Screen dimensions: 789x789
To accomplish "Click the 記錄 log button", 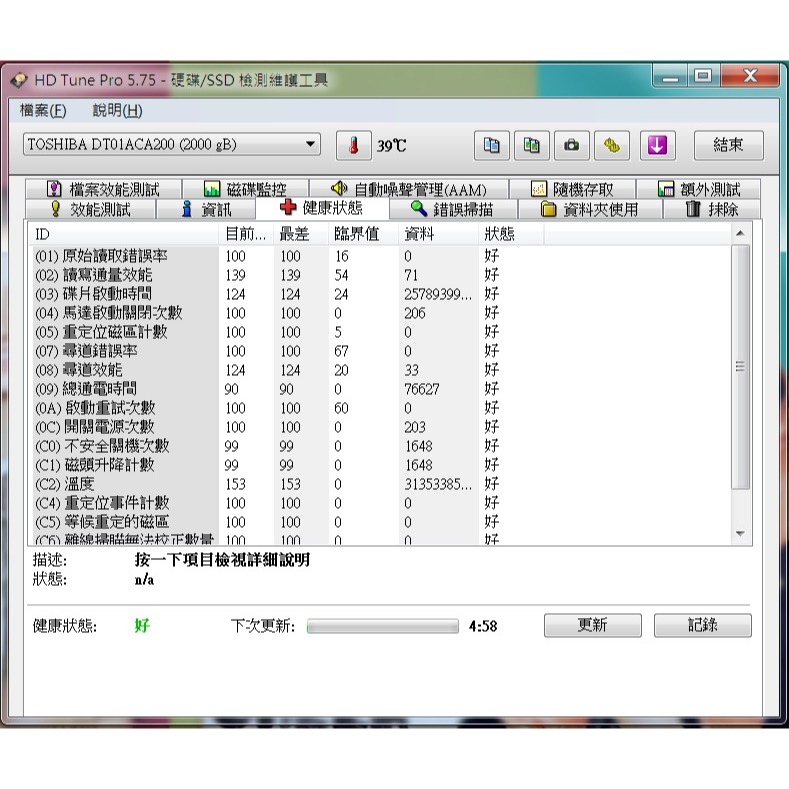I will (x=702, y=625).
